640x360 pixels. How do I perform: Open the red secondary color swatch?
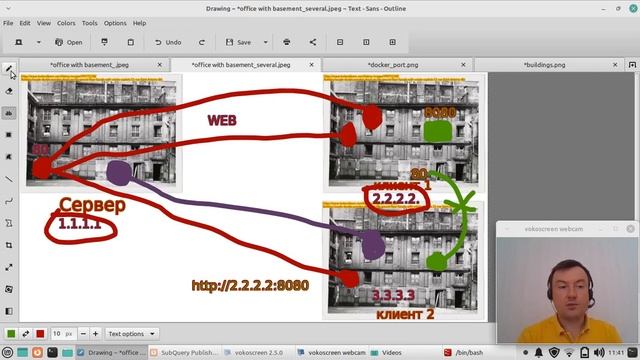point(40,334)
